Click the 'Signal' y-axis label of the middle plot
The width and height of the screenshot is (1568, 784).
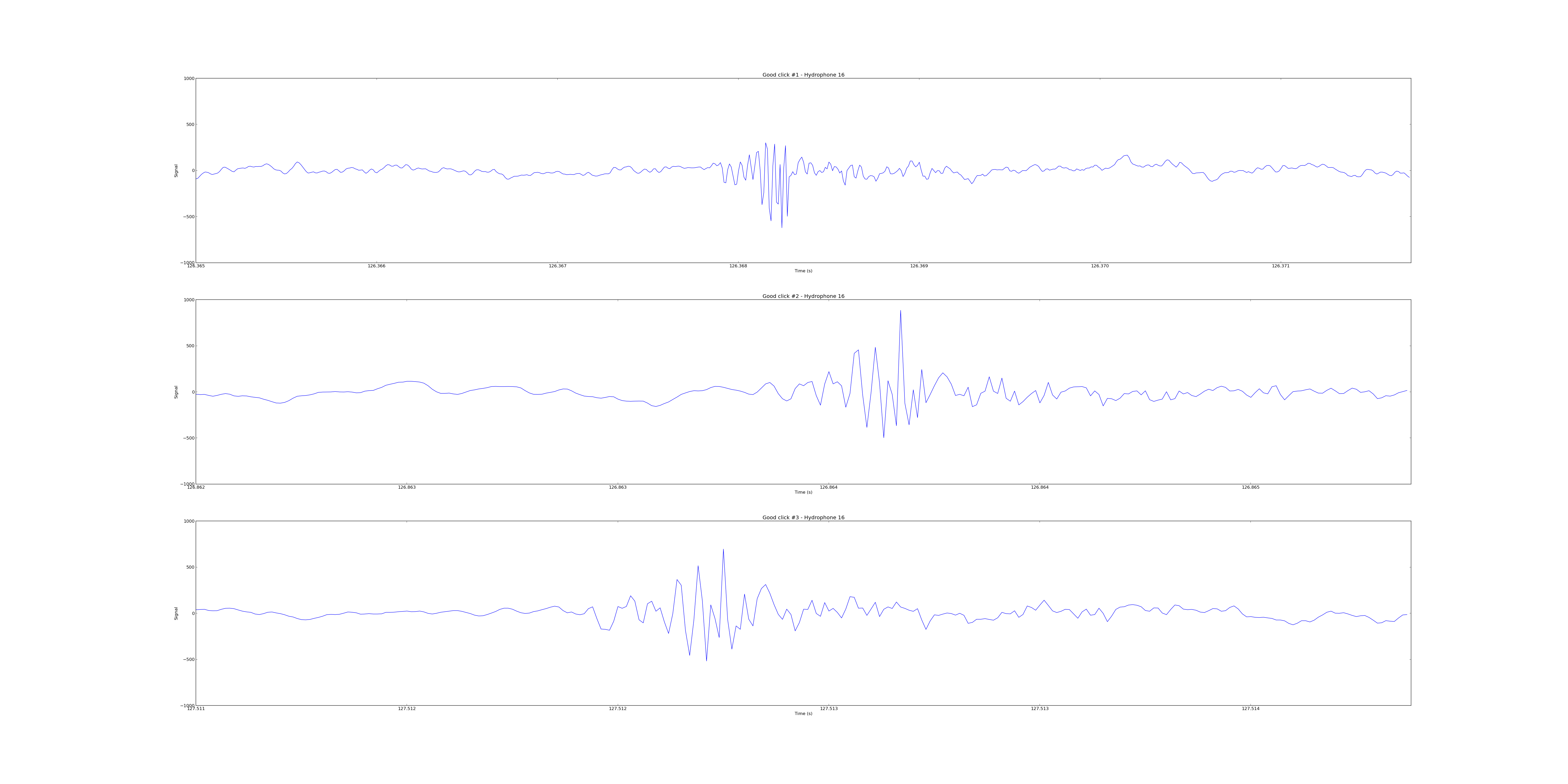click(x=176, y=392)
